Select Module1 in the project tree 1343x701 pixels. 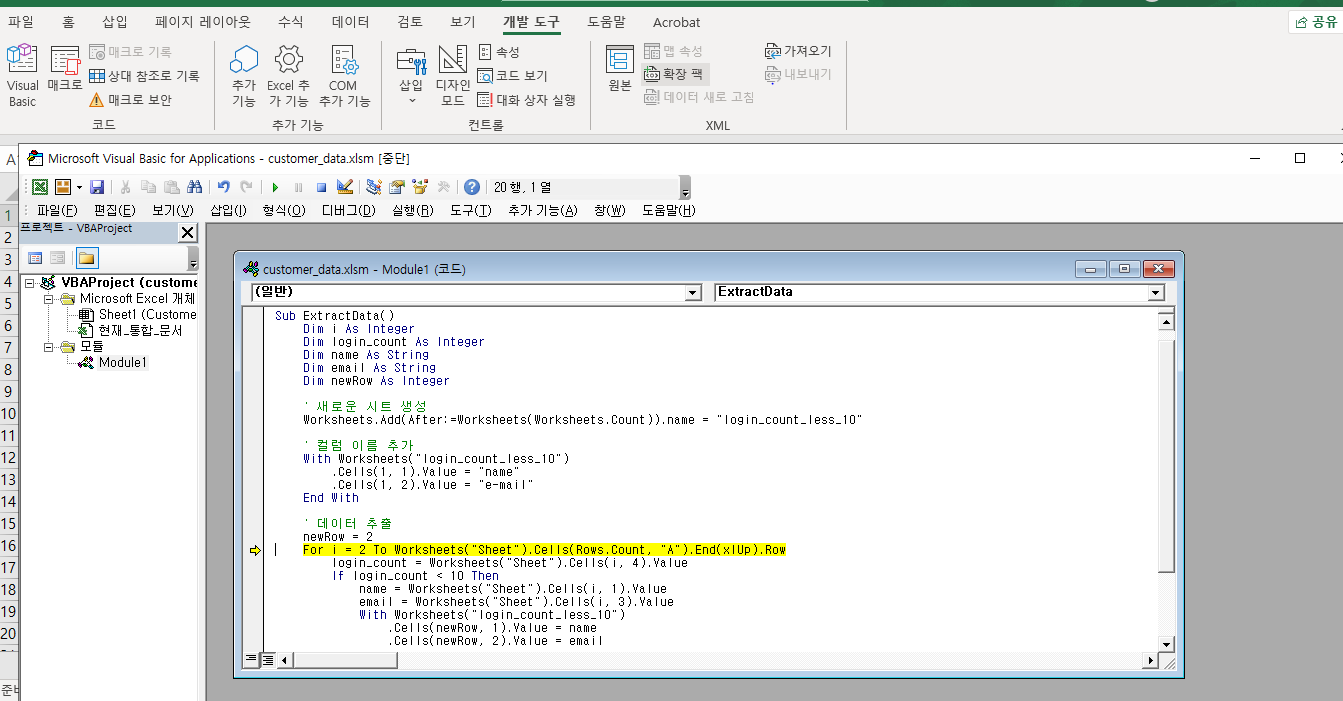(x=122, y=363)
